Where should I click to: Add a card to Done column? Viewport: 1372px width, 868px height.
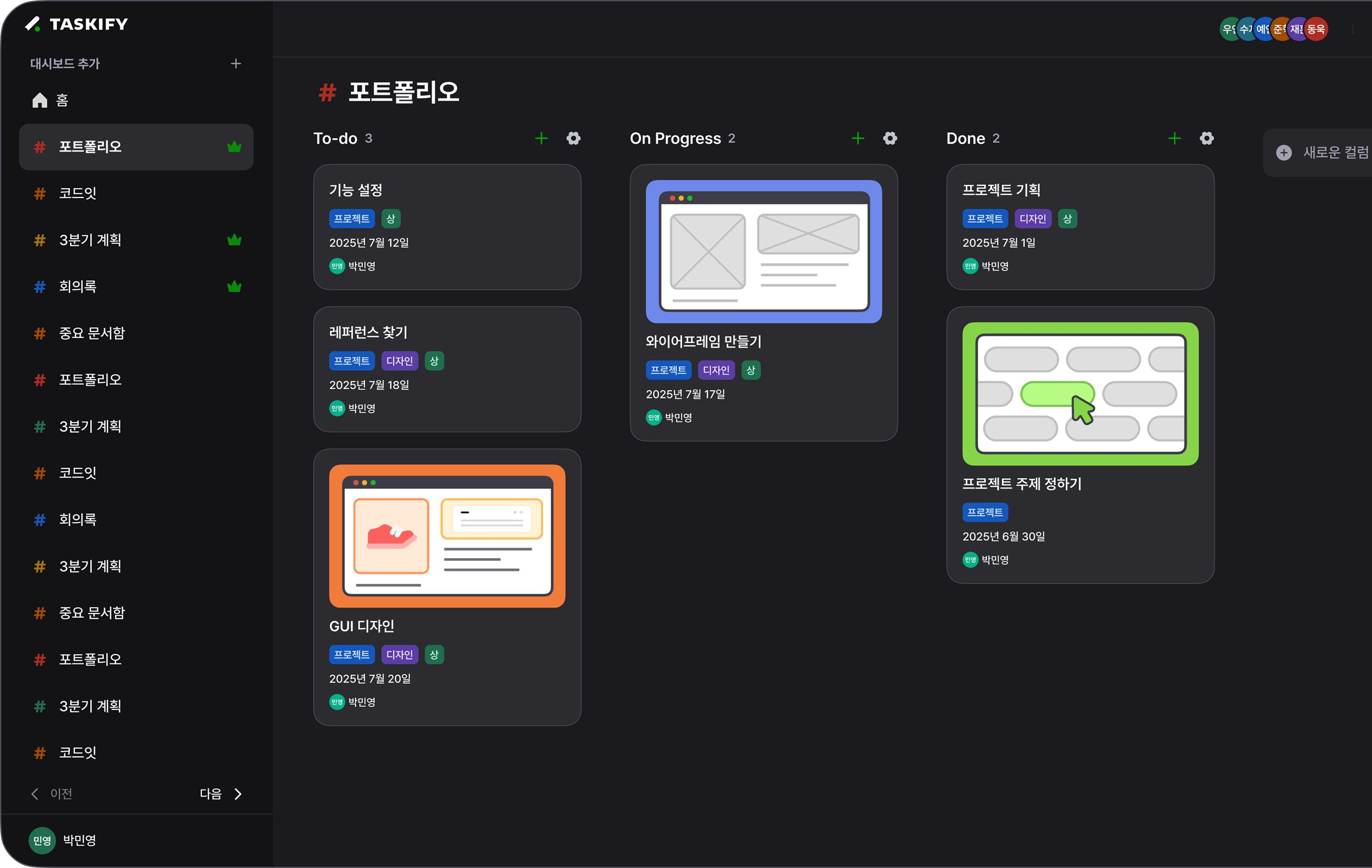click(x=1174, y=138)
